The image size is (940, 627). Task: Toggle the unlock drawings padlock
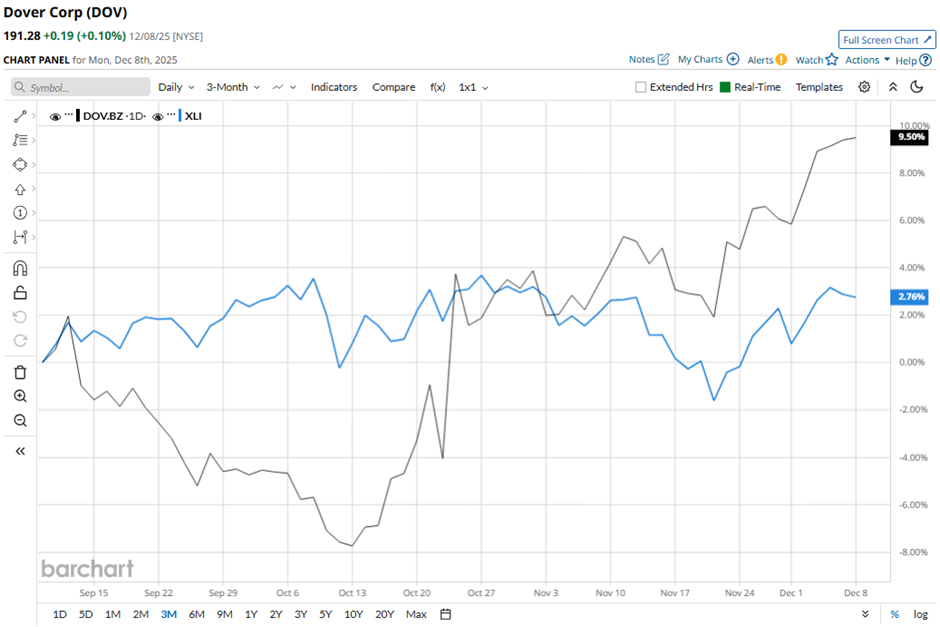click(20, 293)
